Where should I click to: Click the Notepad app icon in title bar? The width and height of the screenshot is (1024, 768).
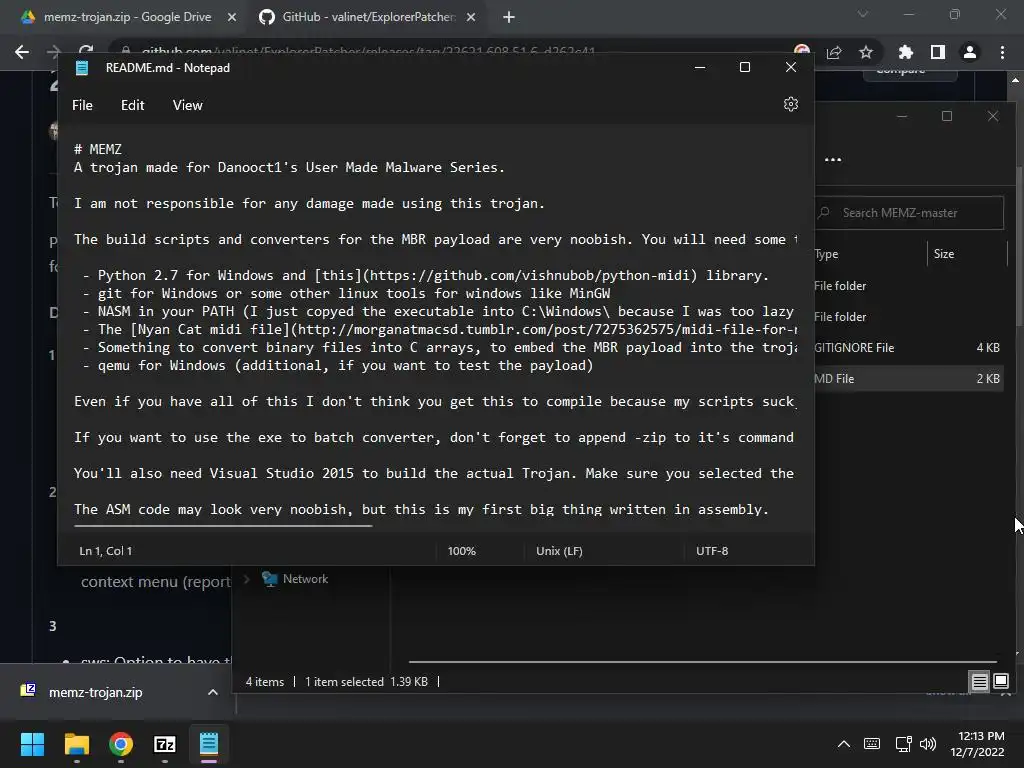[82, 68]
